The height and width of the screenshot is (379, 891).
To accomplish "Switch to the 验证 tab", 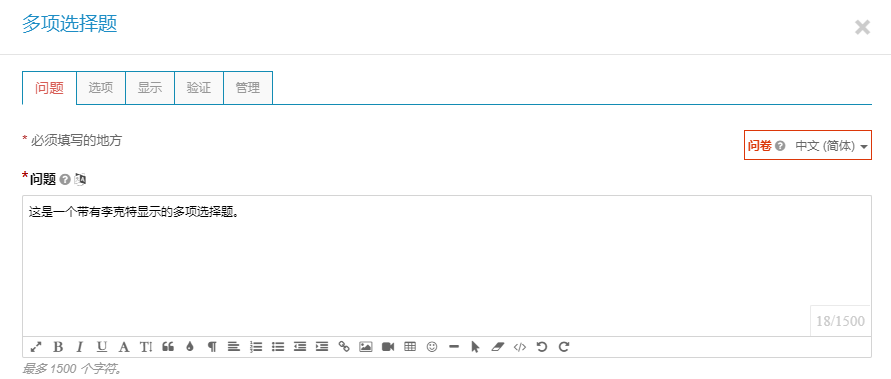I will 199,88.
